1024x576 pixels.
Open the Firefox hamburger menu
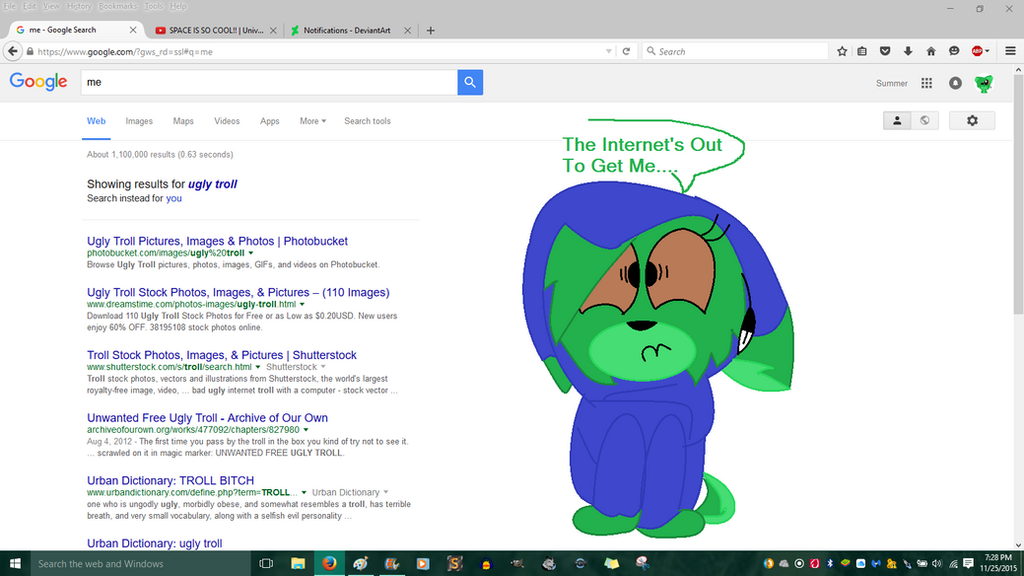pyautogui.click(x=1010, y=51)
